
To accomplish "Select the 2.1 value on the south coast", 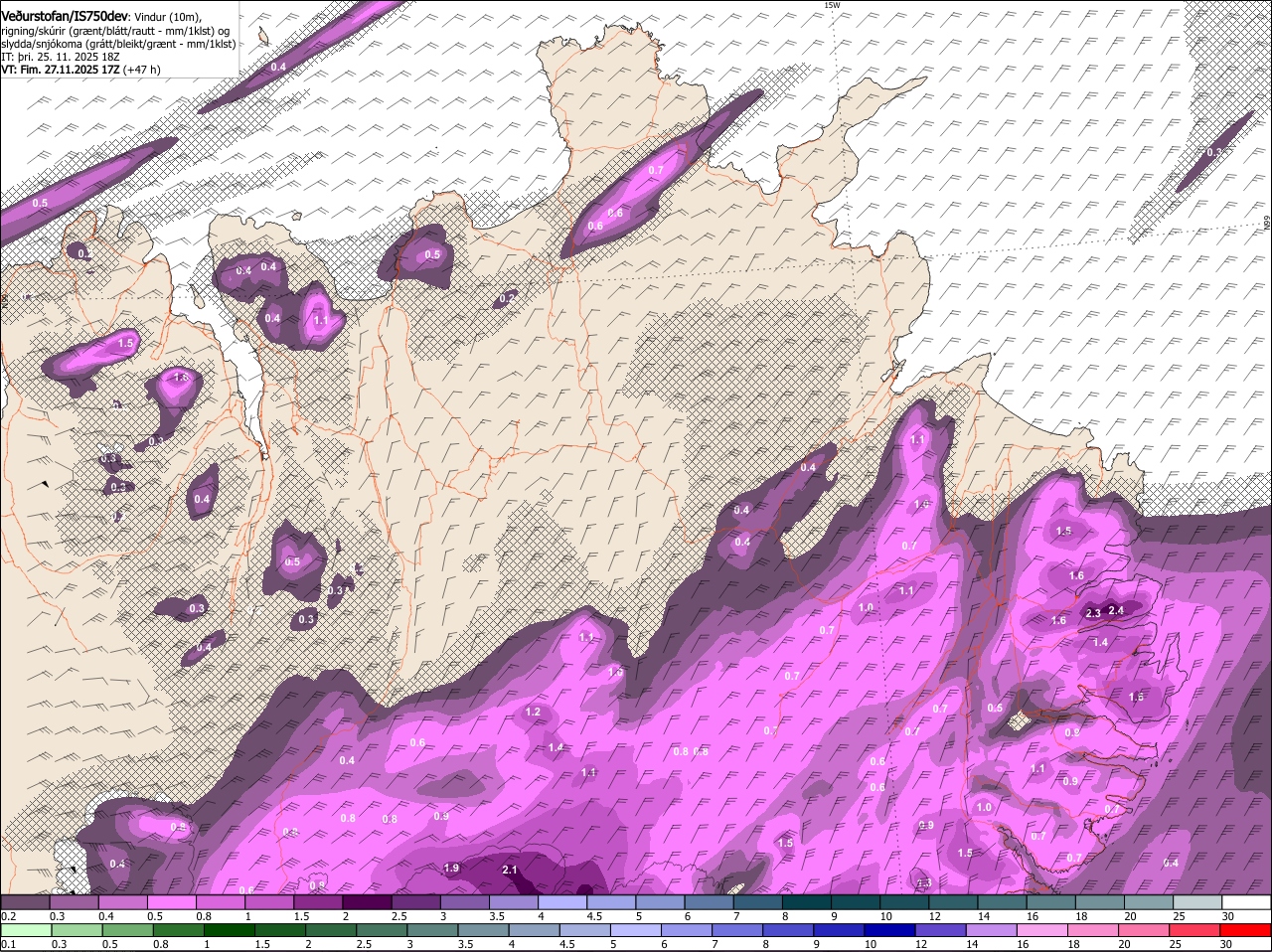I will click(x=510, y=870).
